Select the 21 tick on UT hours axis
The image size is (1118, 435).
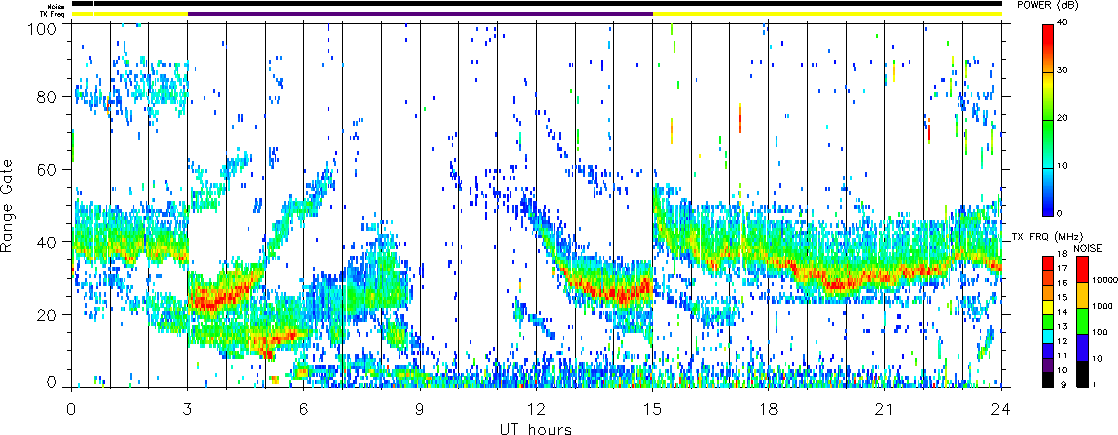(x=885, y=409)
